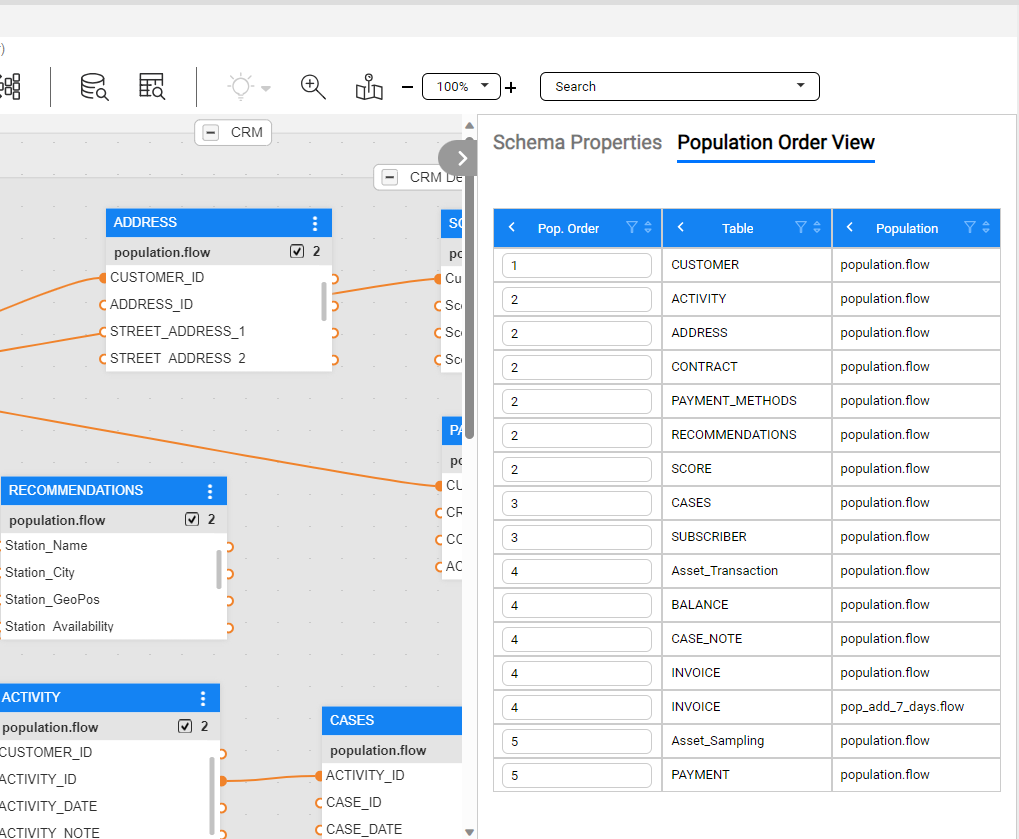1019x839 pixels.
Task: Open the Search dropdown box
Action: pos(679,87)
